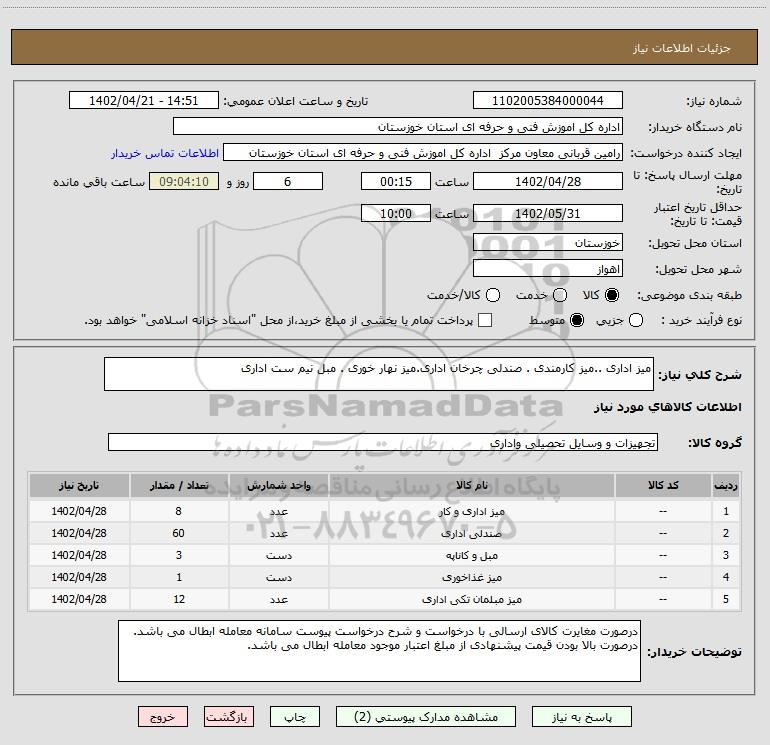Viewport: 770px width, 745px height.
Task: Click the delivery city field اهواز
Action: click(548, 269)
